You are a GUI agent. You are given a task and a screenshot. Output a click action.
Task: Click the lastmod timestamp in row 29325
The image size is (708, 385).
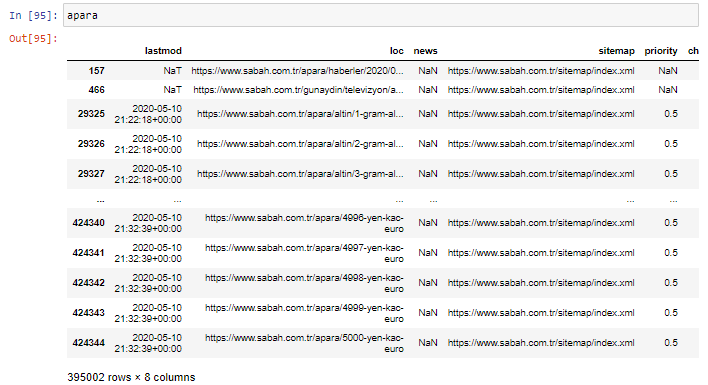[x=148, y=114]
